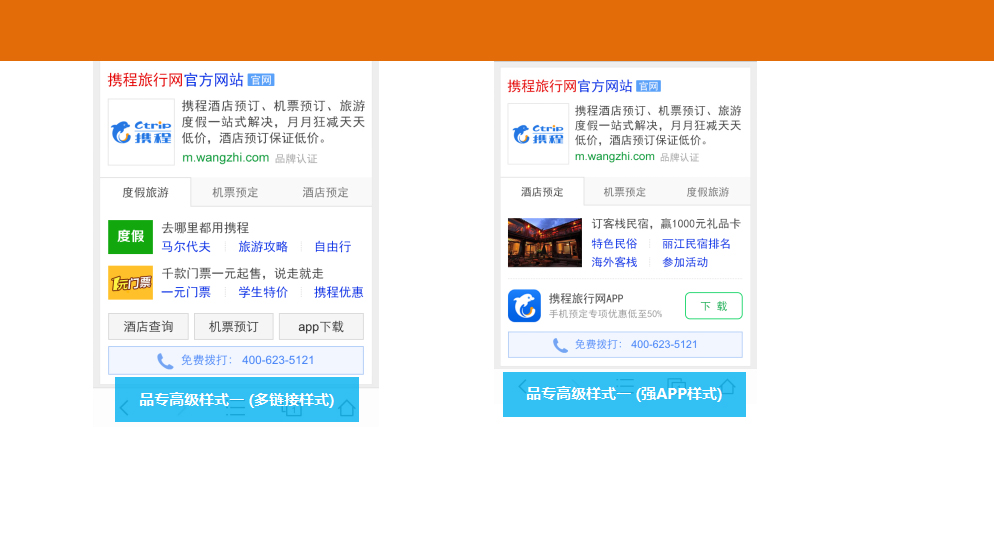The width and height of the screenshot is (994, 559).
Task: Click the Ctrip logo in the left card
Action: click(x=141, y=132)
